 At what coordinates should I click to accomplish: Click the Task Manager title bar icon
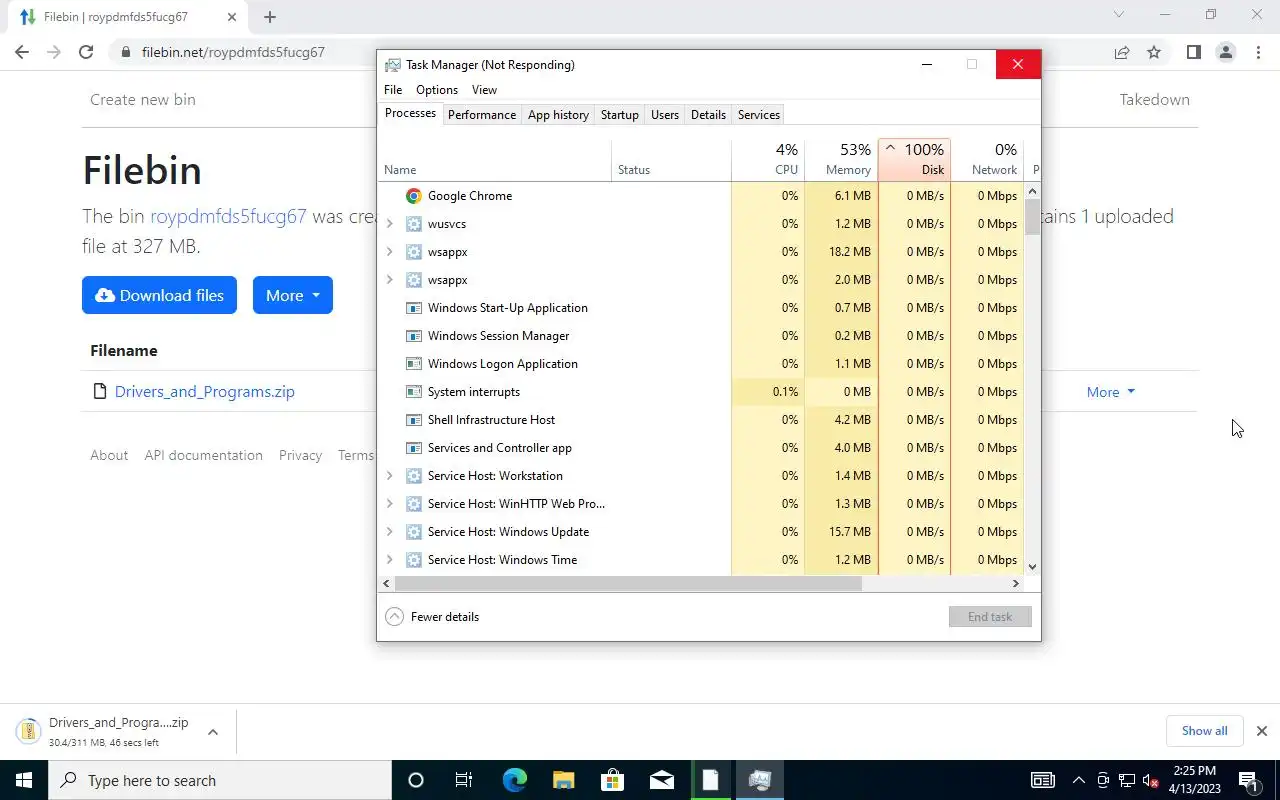[393, 65]
